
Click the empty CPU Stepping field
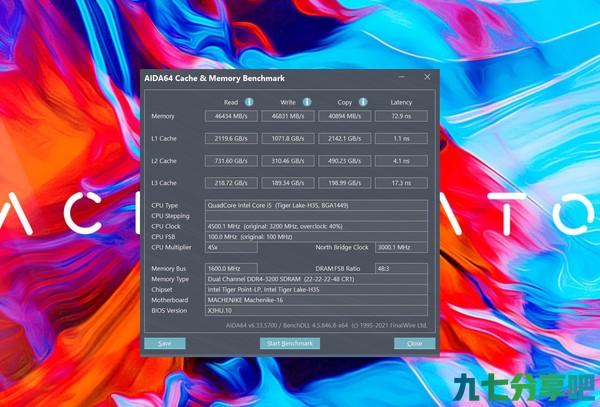pyautogui.click(x=316, y=216)
